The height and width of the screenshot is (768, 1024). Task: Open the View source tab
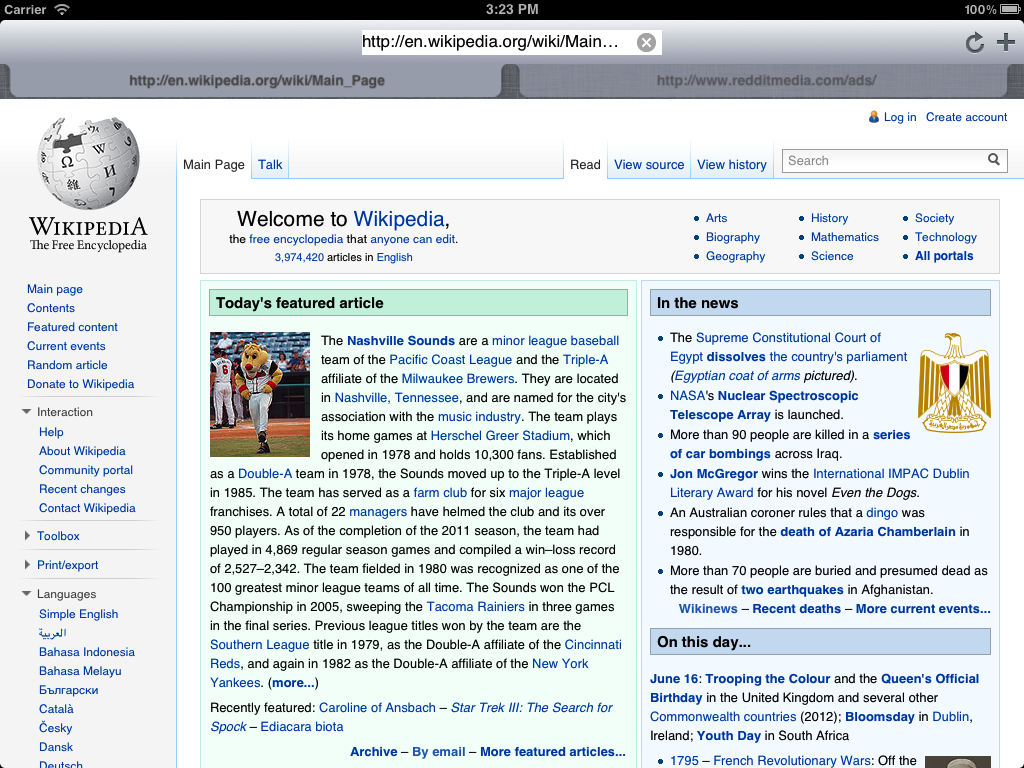pyautogui.click(x=649, y=165)
